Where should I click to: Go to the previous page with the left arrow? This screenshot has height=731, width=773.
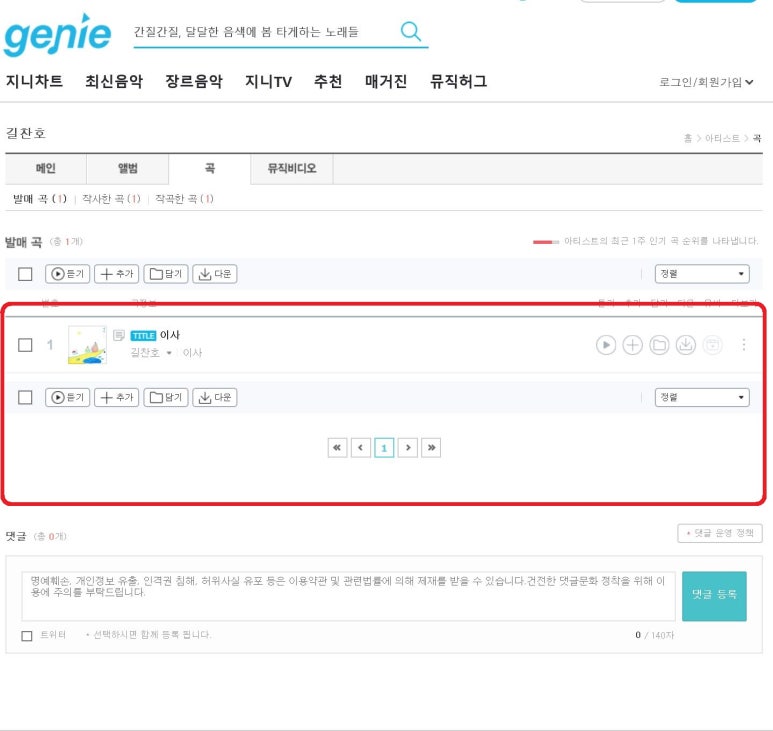coord(360,448)
